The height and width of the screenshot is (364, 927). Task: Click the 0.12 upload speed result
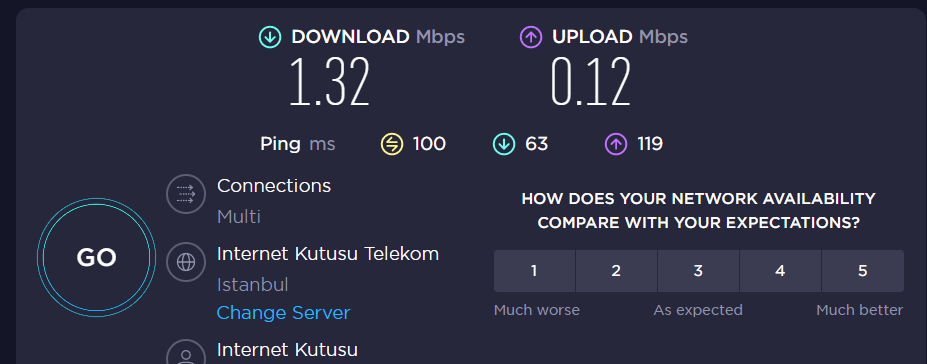click(591, 82)
